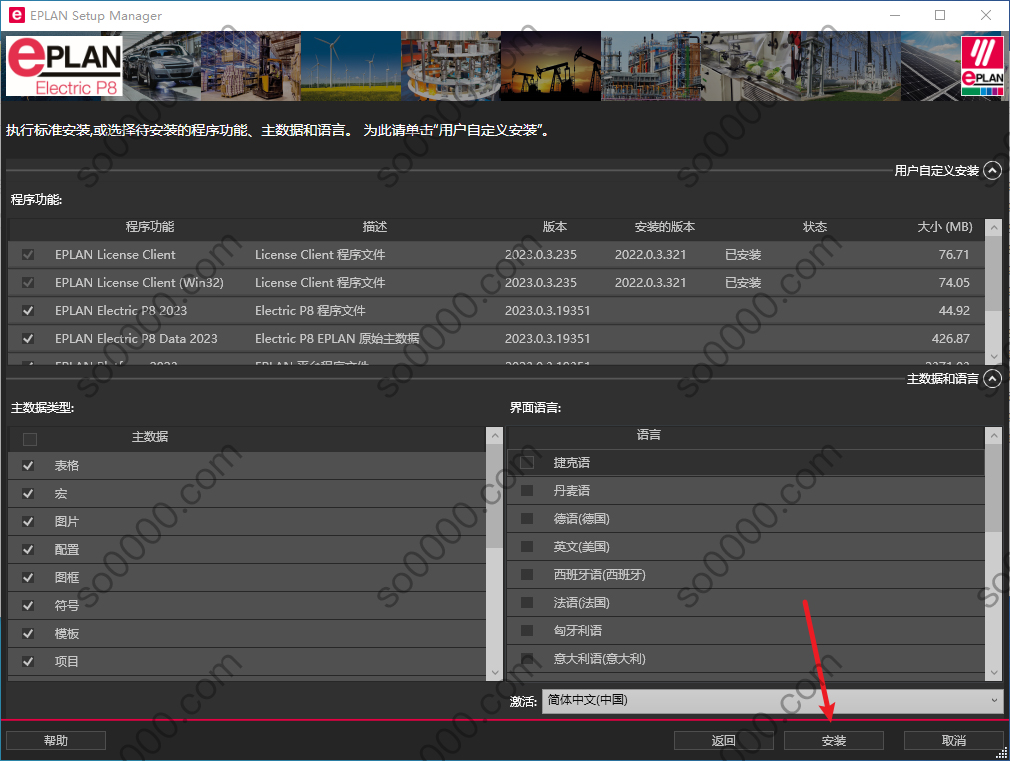Click language list scroll down arrow
This screenshot has width=1010, height=761.
tap(994, 672)
